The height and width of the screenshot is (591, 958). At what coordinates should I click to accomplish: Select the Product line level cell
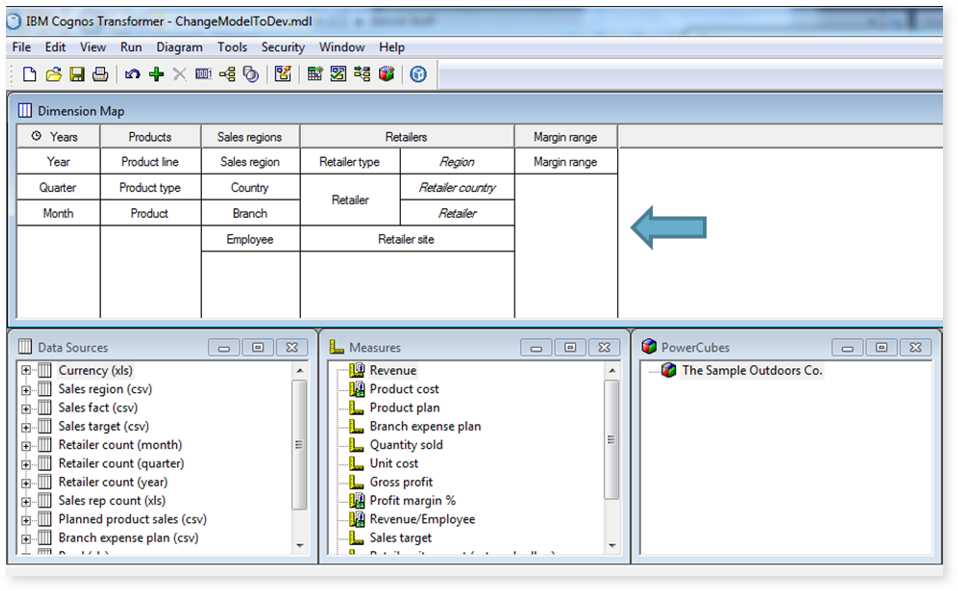(150, 162)
